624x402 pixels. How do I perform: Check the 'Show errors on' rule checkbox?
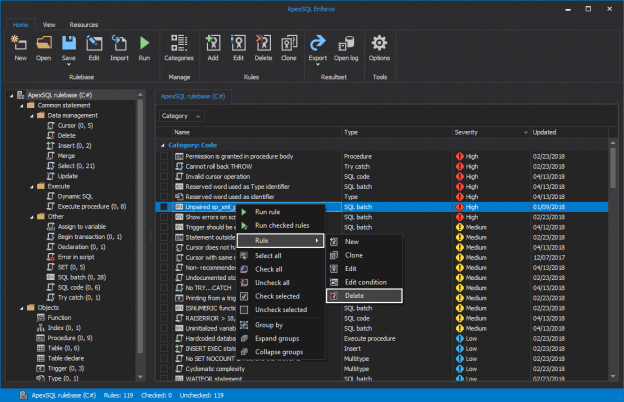click(164, 217)
